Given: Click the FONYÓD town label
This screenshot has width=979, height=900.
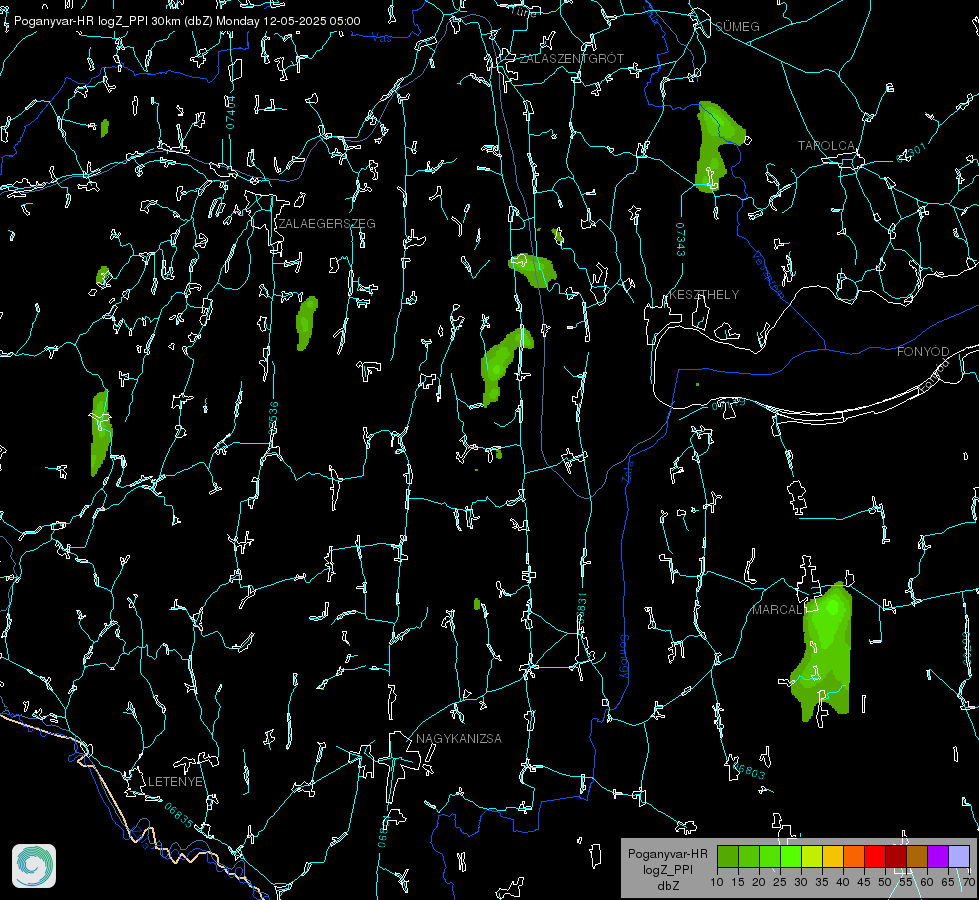Looking at the screenshot, I should click(x=923, y=352).
